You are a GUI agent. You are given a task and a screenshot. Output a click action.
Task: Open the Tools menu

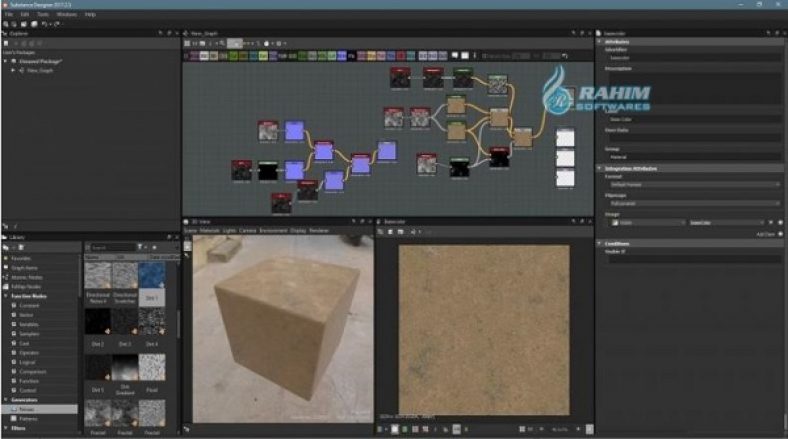point(42,15)
